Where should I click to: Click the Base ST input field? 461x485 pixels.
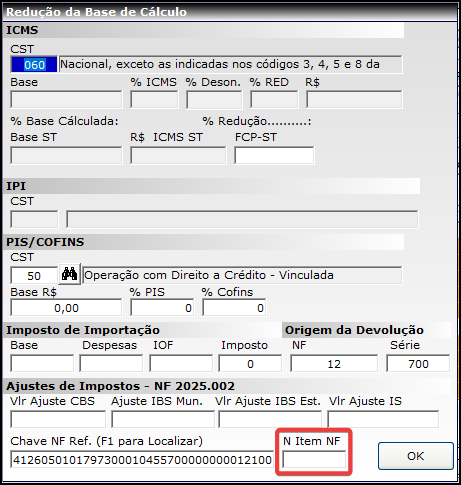point(66,155)
